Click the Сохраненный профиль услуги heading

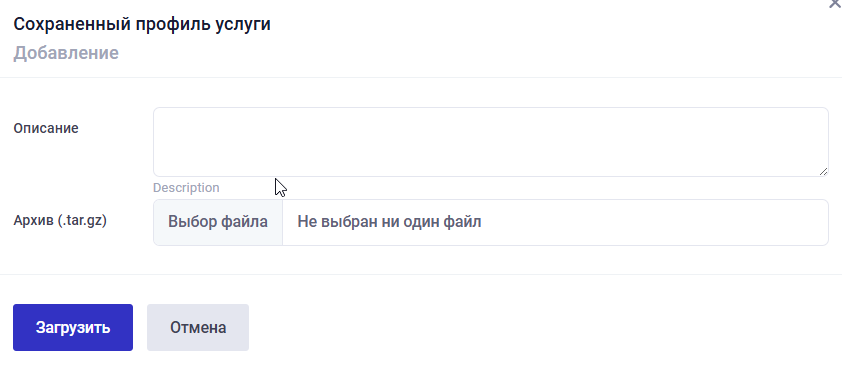pyautogui.click(x=142, y=24)
